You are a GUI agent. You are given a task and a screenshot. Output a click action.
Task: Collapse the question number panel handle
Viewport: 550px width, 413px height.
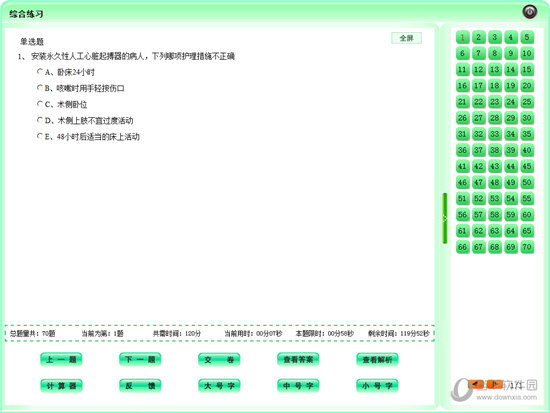(445, 218)
